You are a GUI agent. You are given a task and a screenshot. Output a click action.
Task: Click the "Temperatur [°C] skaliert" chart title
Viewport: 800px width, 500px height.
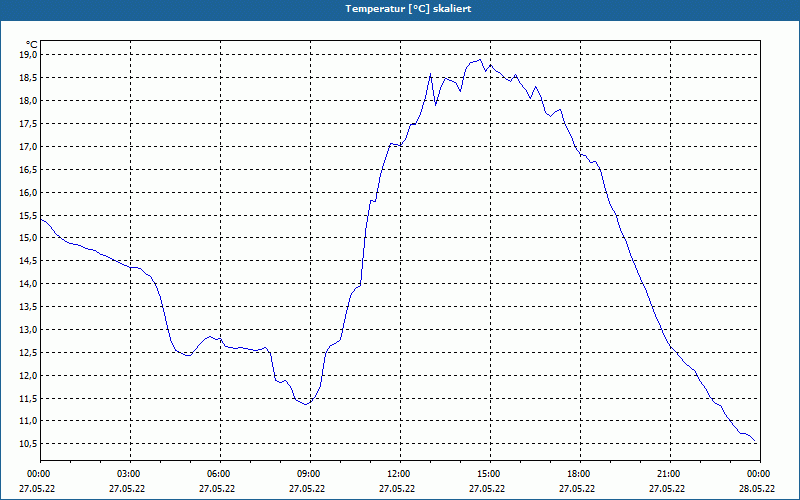408,9
